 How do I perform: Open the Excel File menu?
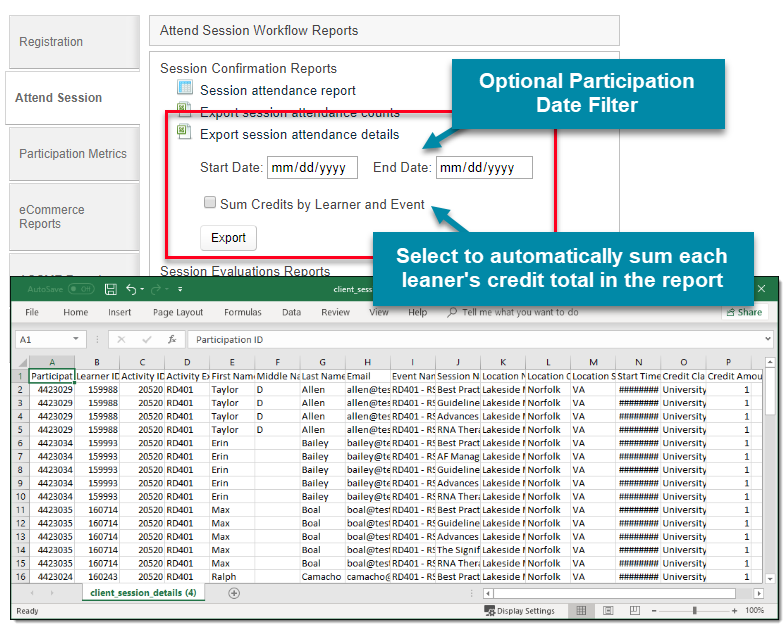[32, 312]
